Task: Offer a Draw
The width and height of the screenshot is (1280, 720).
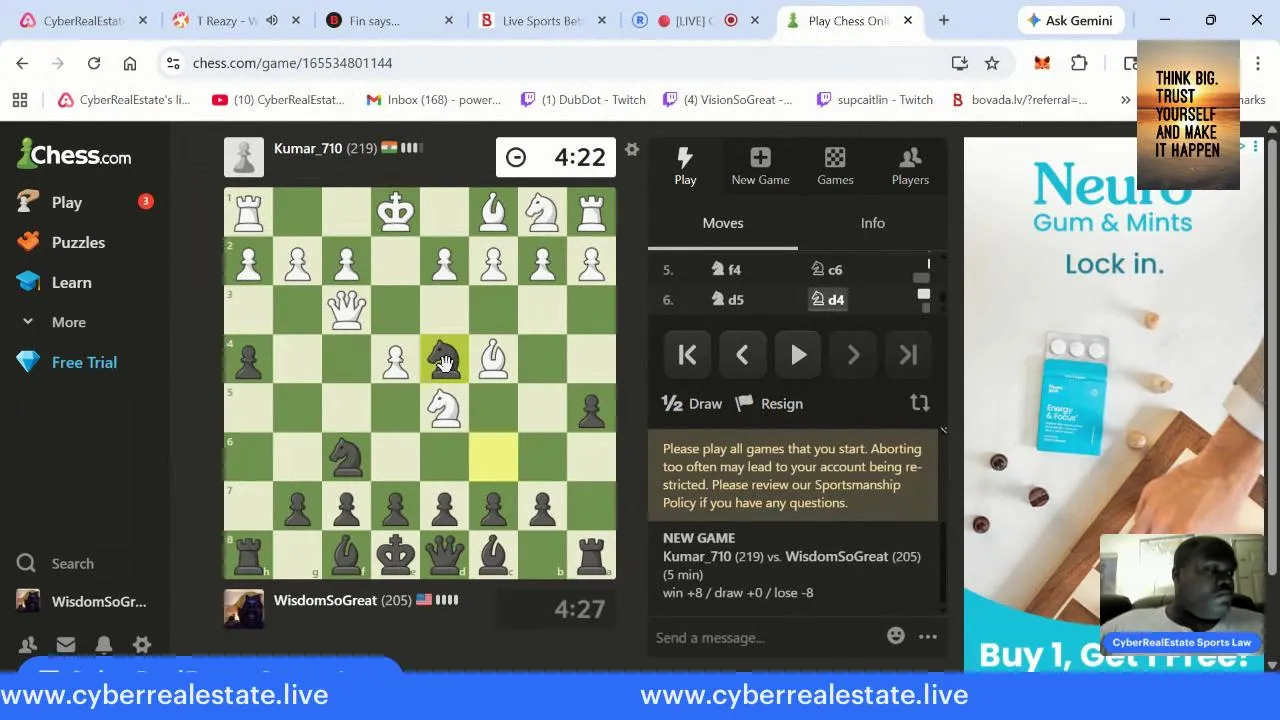Action: (692, 404)
